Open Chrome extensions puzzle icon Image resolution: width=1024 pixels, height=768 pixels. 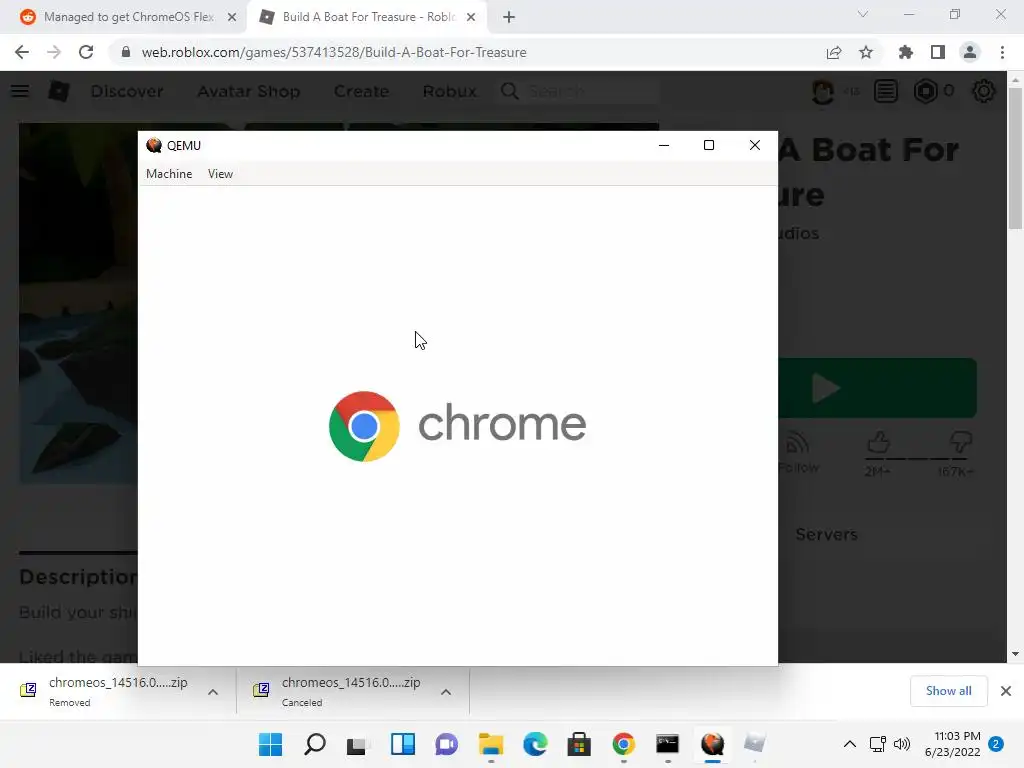pos(906,52)
